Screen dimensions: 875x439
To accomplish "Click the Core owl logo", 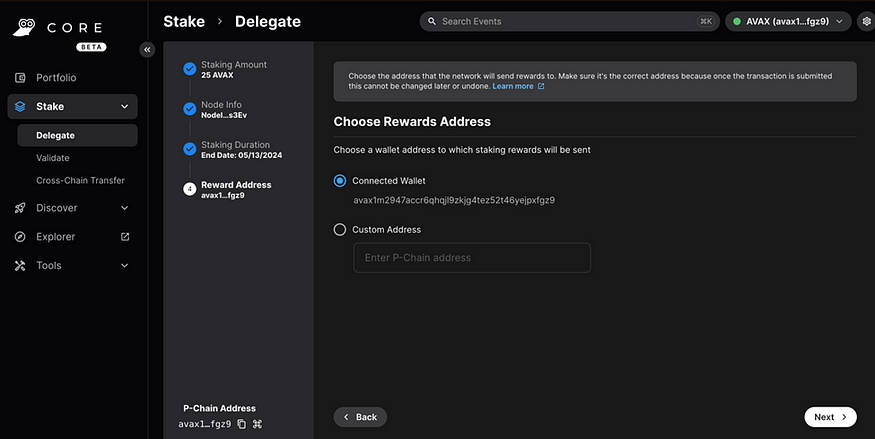I will coord(24,27).
